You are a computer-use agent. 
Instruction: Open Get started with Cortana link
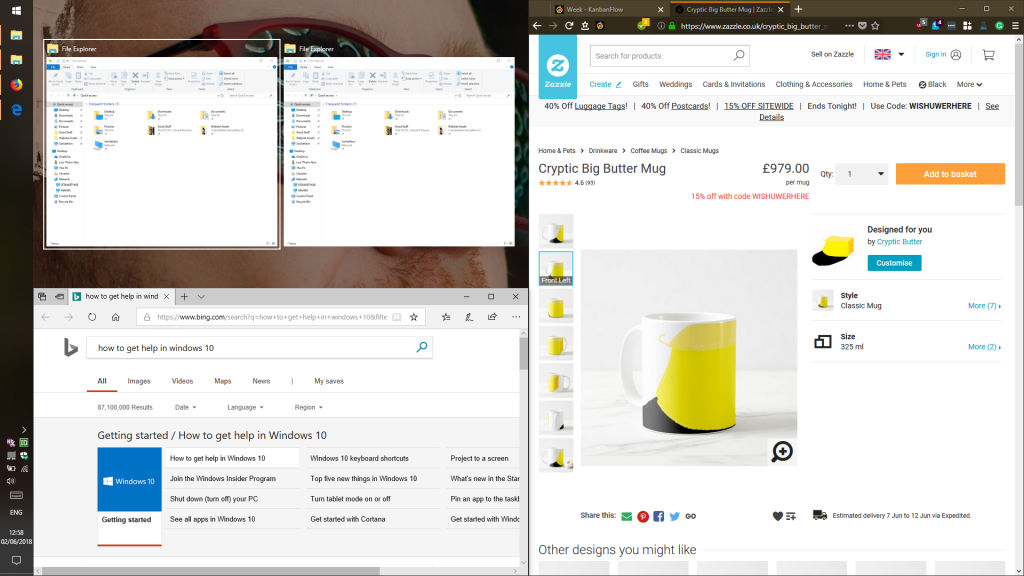tap(348, 519)
